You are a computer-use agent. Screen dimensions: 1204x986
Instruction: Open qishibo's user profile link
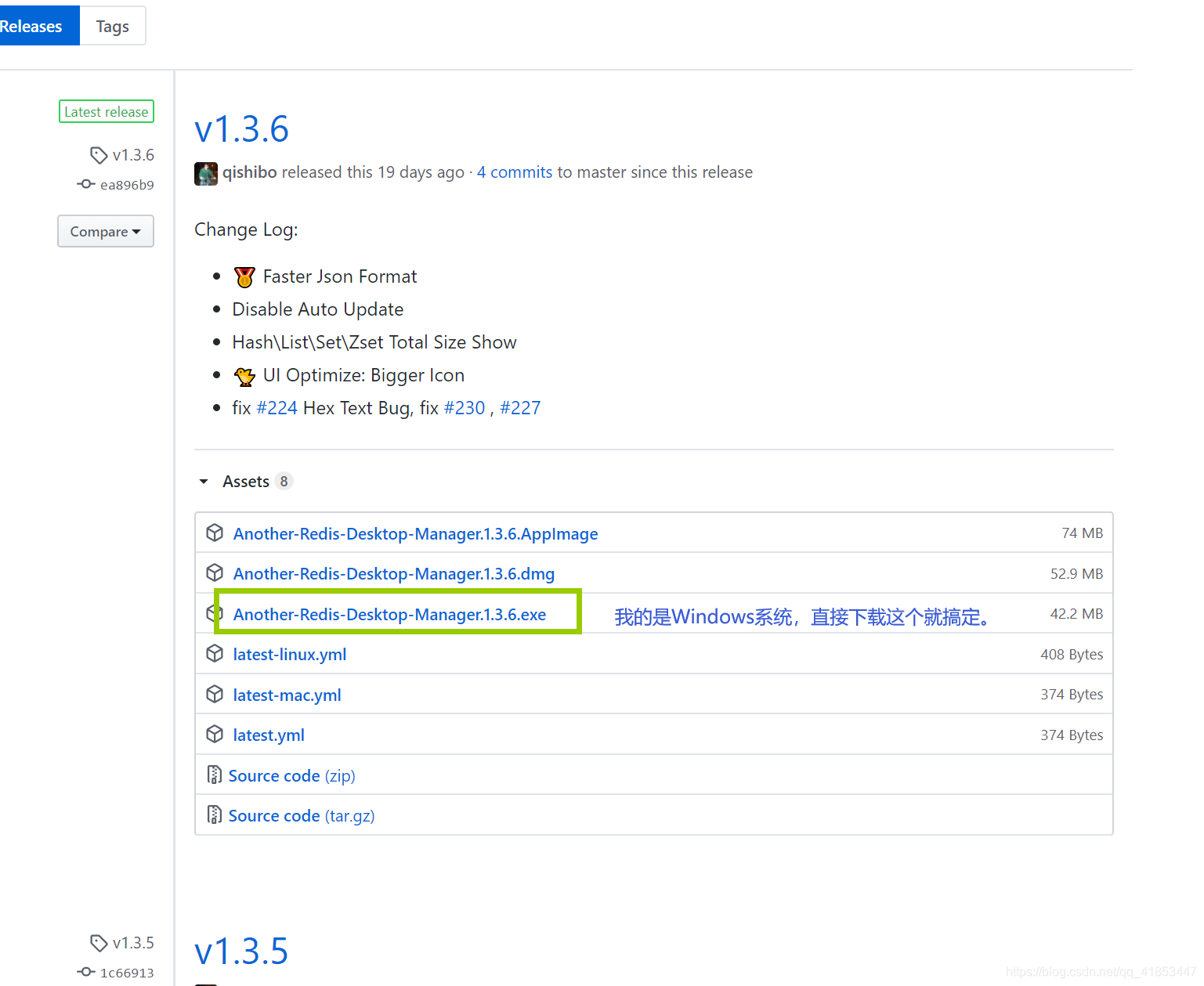point(250,172)
